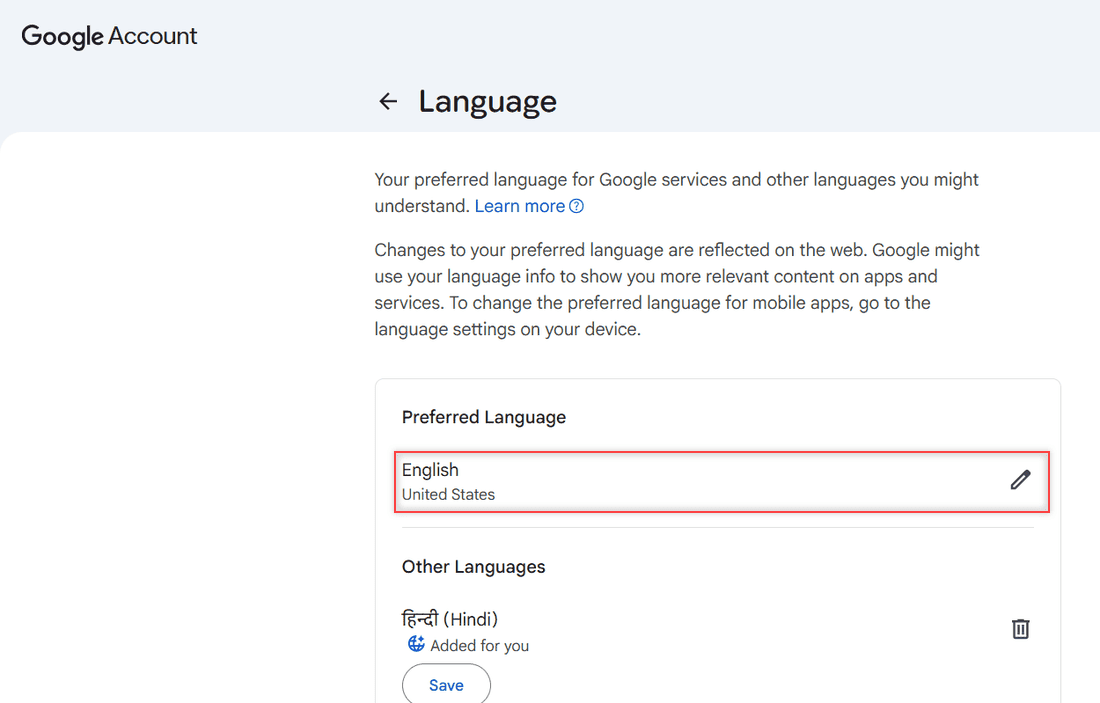Click the Other Languages heading
1100x703 pixels.
click(x=474, y=567)
